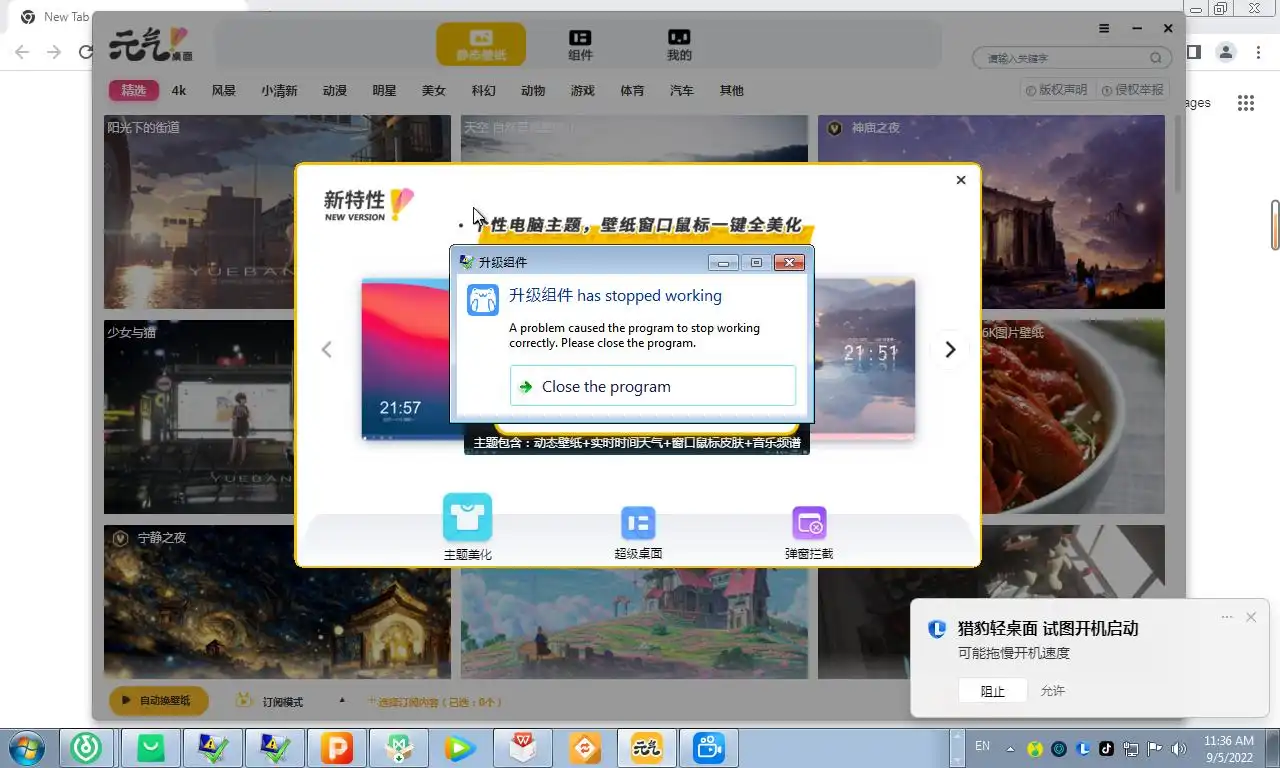Go to the next slide with right arrow

pyautogui.click(x=950, y=349)
